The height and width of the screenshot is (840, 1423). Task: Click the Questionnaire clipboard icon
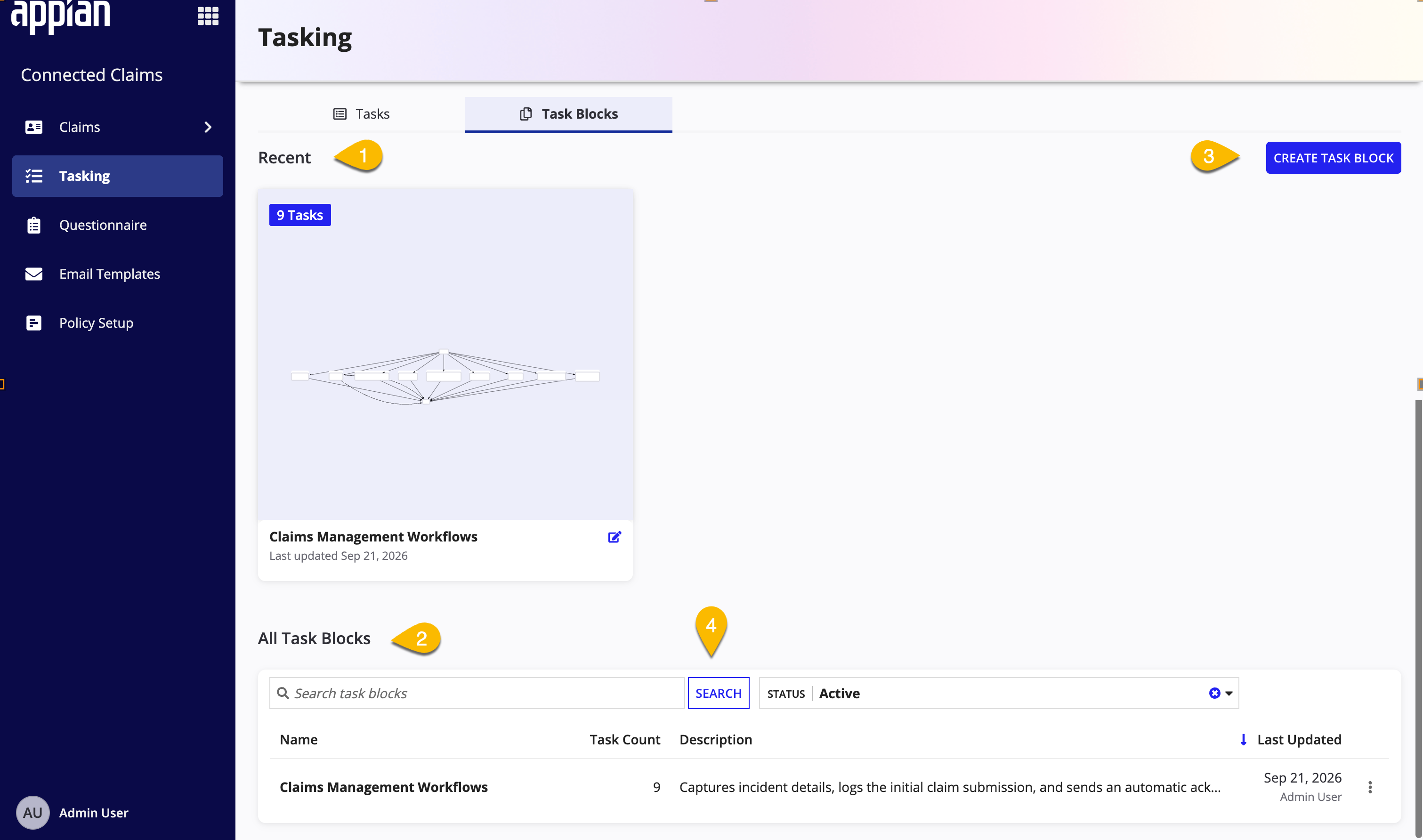34,225
